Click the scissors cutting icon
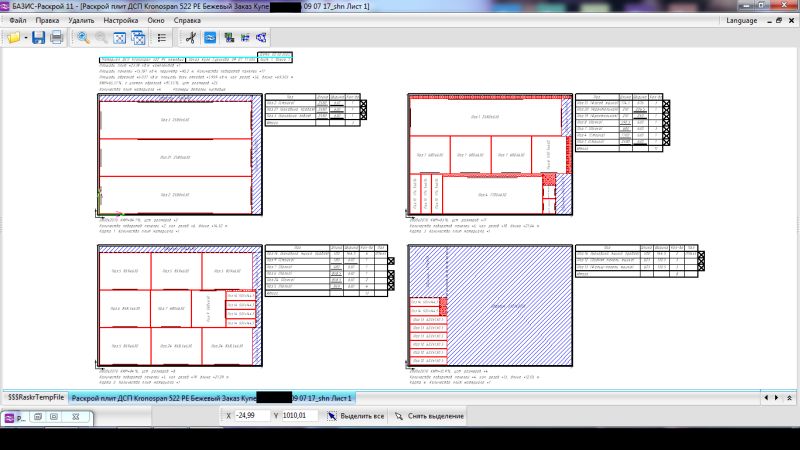This screenshot has width=800, height=450. [190, 38]
